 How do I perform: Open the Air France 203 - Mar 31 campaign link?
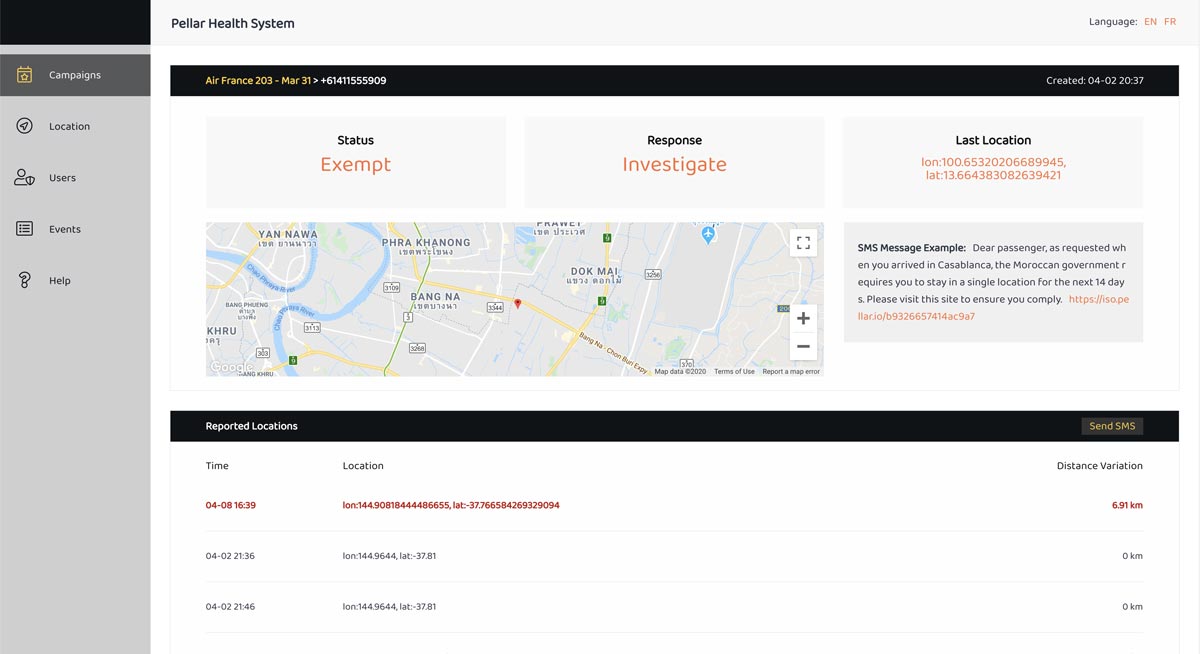coord(258,81)
